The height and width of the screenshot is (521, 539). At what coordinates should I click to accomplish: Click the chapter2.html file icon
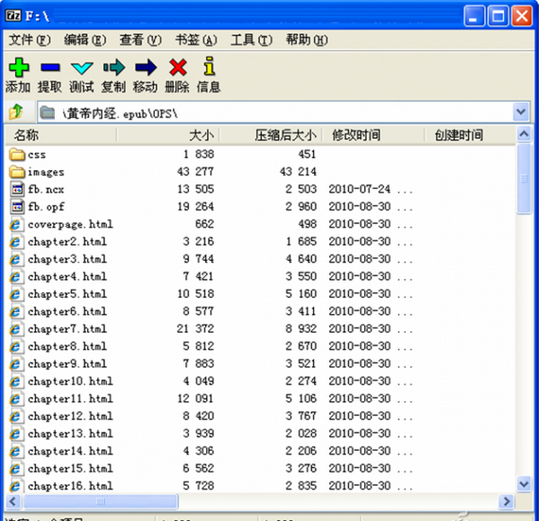(x=16, y=242)
